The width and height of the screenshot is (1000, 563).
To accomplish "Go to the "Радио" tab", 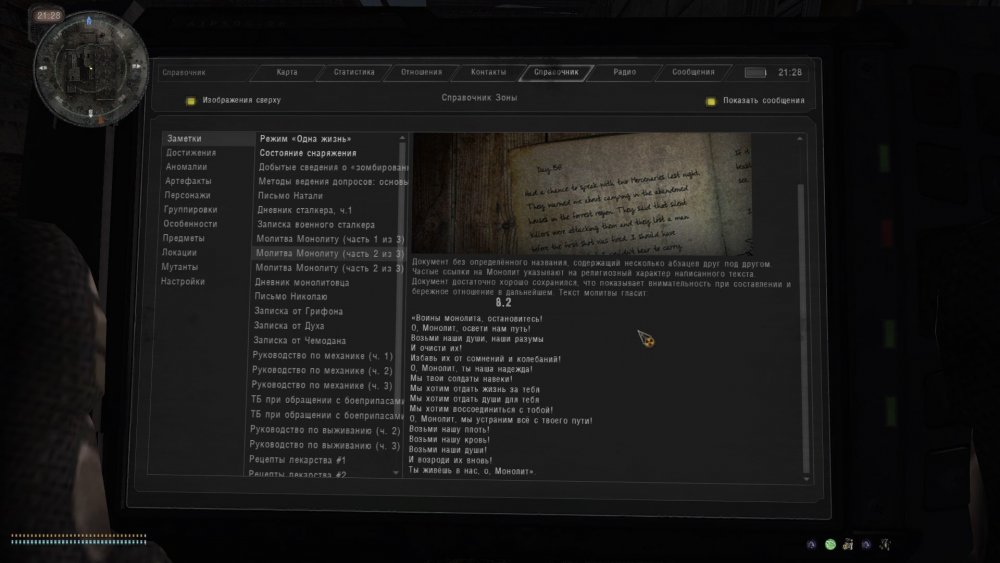I will pyautogui.click(x=625, y=72).
